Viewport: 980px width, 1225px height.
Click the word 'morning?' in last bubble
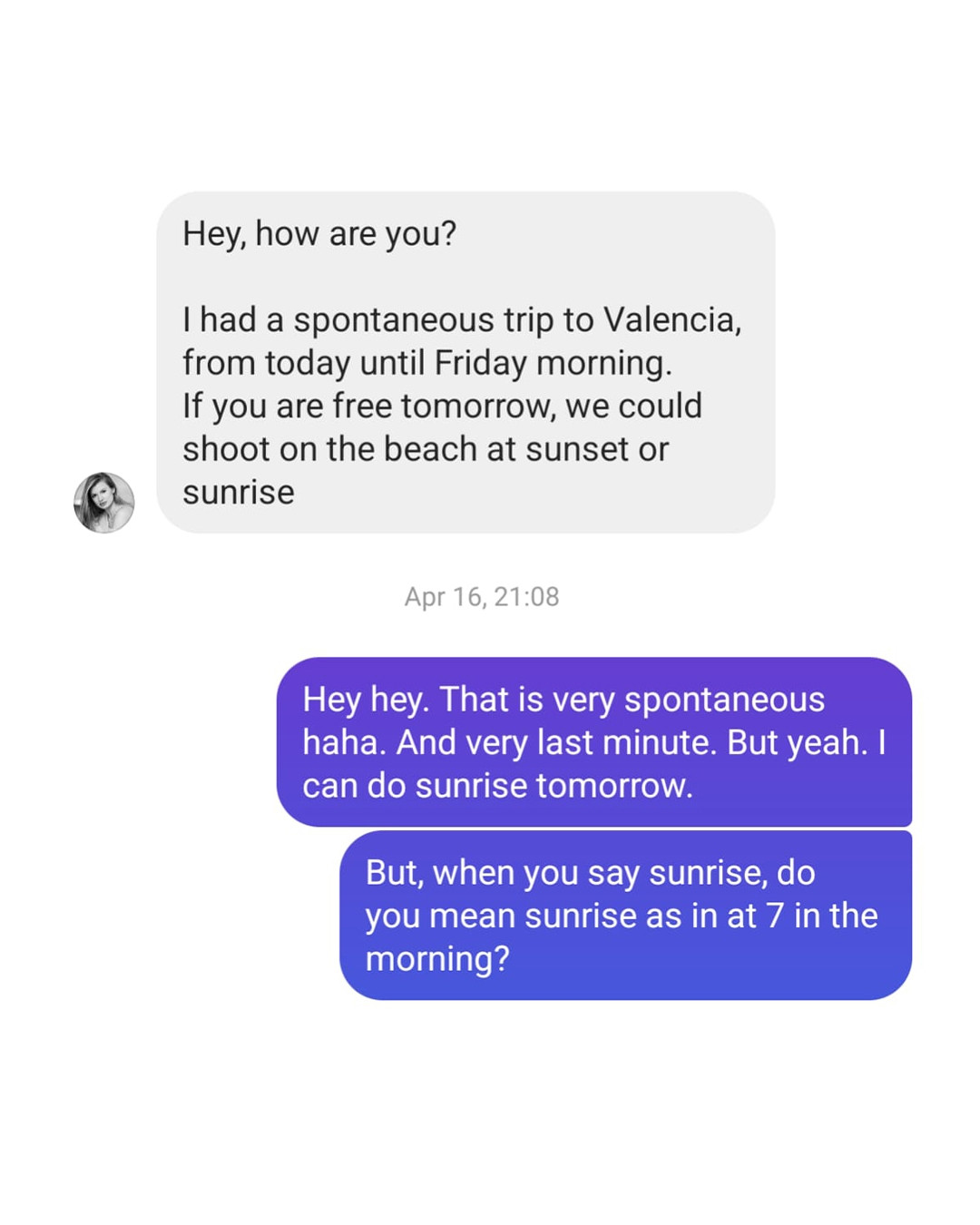coord(437,959)
